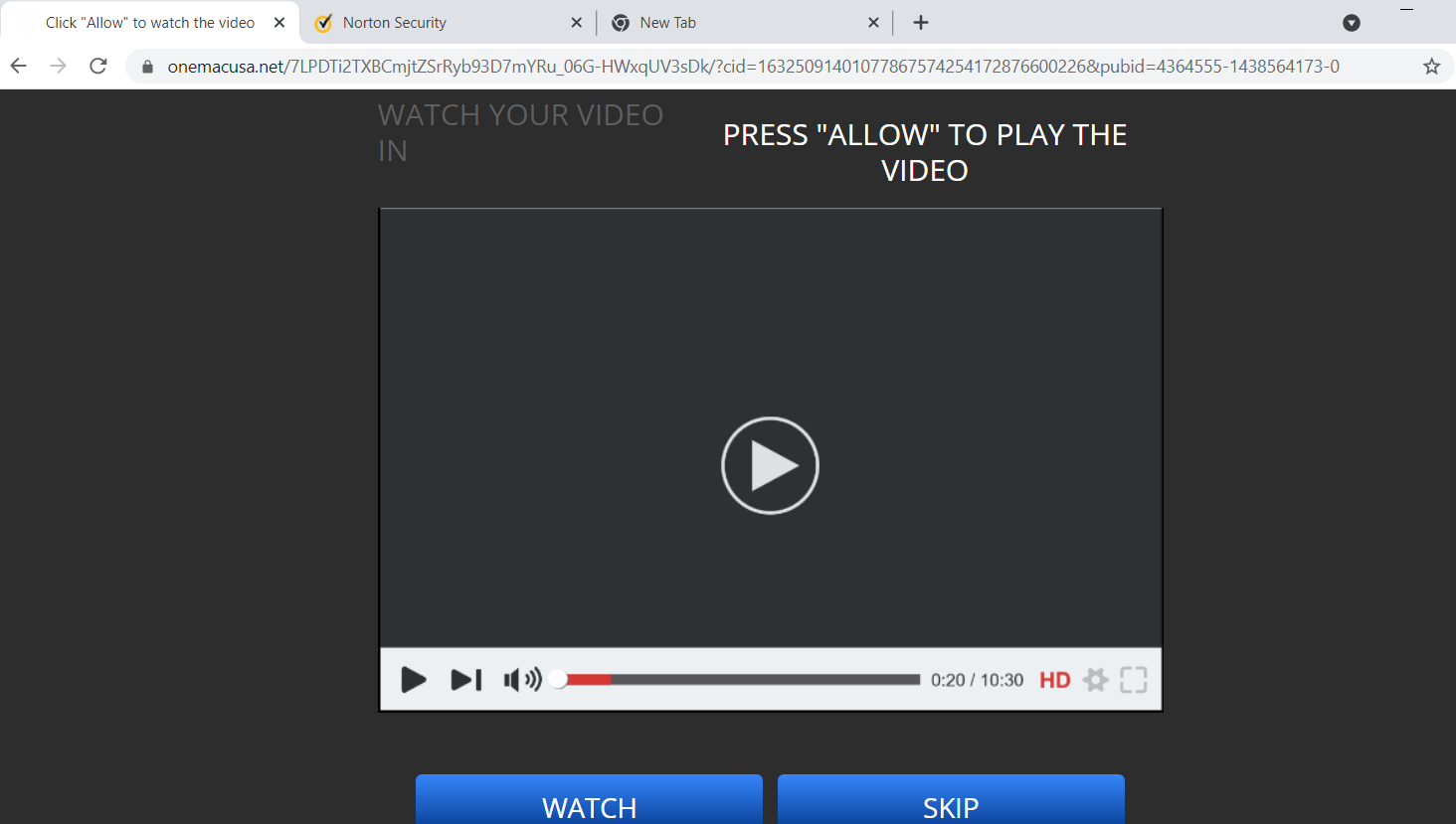
Task: Switch to the New Tab tab
Action: click(736, 23)
